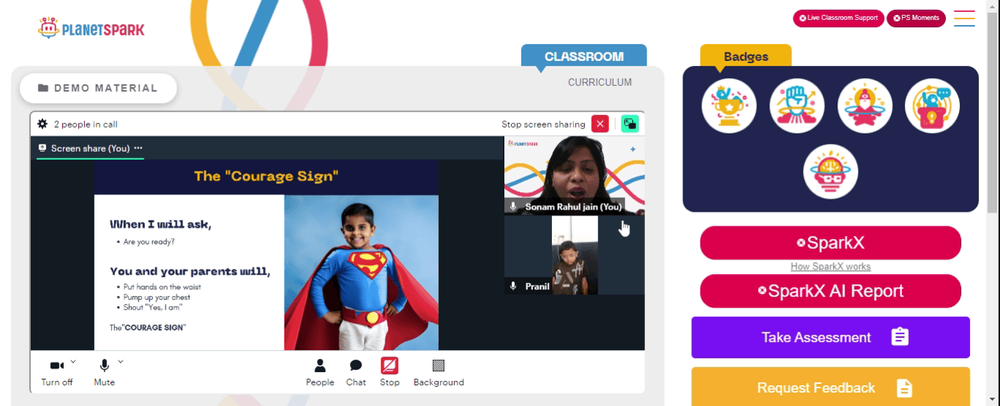This screenshot has height=406, width=1000.
Task: Switch to the Classroom tab
Action: coord(584,56)
